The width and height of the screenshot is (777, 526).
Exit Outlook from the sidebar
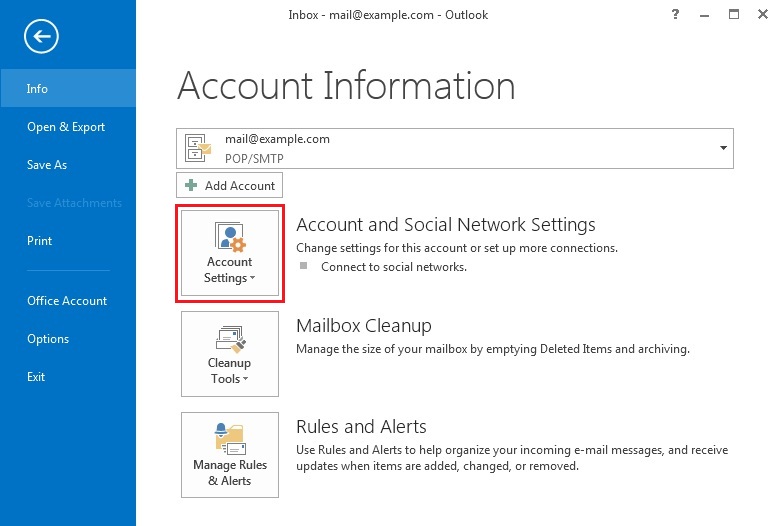click(36, 377)
